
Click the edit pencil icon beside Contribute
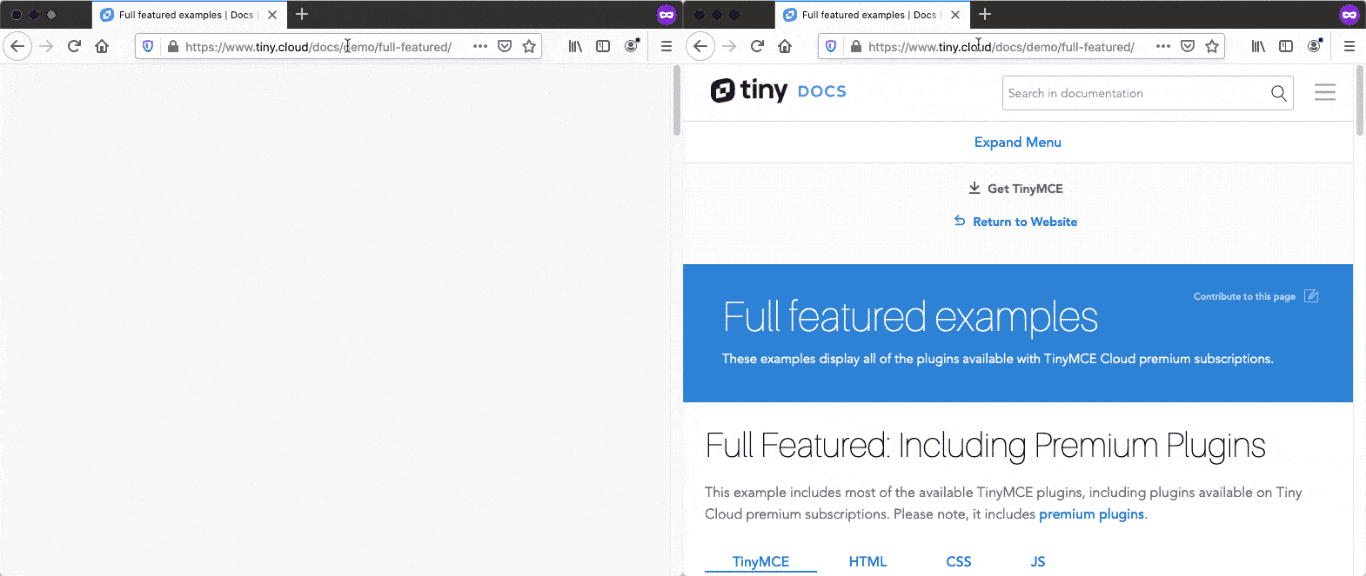point(1311,296)
